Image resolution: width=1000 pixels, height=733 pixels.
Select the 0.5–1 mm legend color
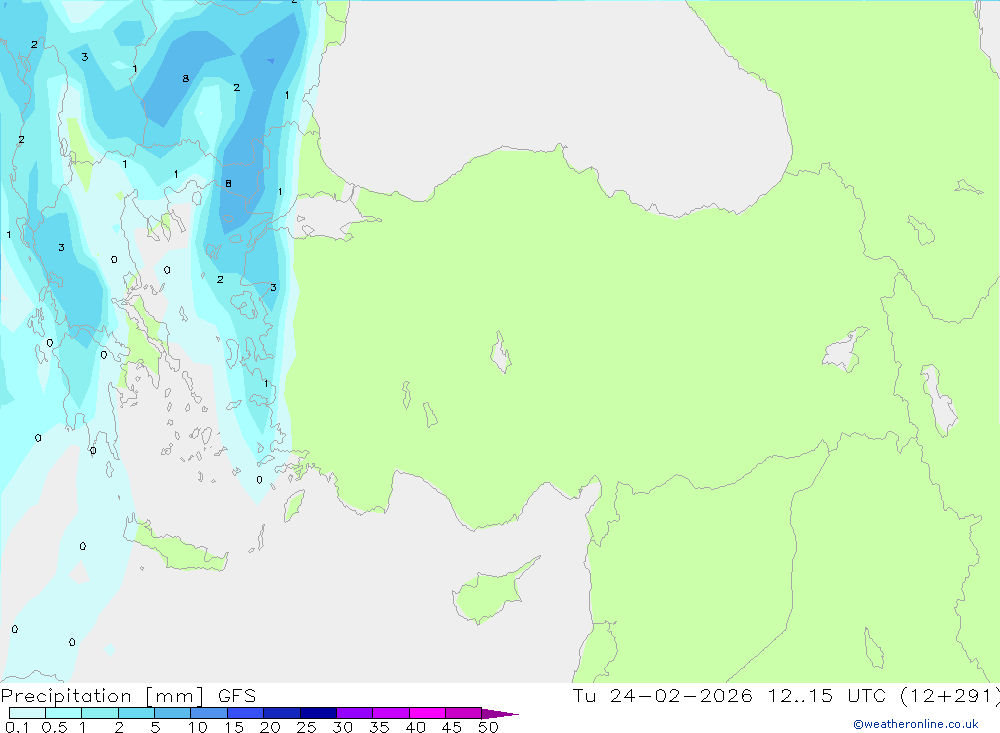pos(63,713)
